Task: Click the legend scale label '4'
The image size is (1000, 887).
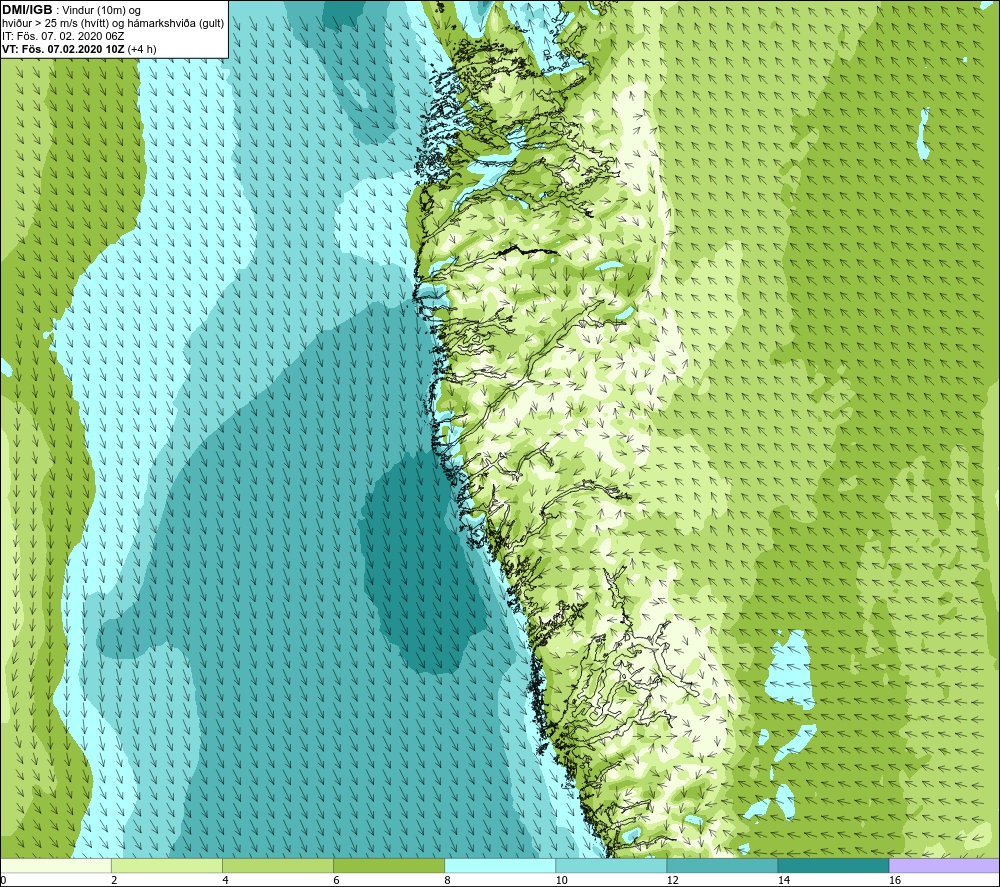Action: pyautogui.click(x=225, y=880)
